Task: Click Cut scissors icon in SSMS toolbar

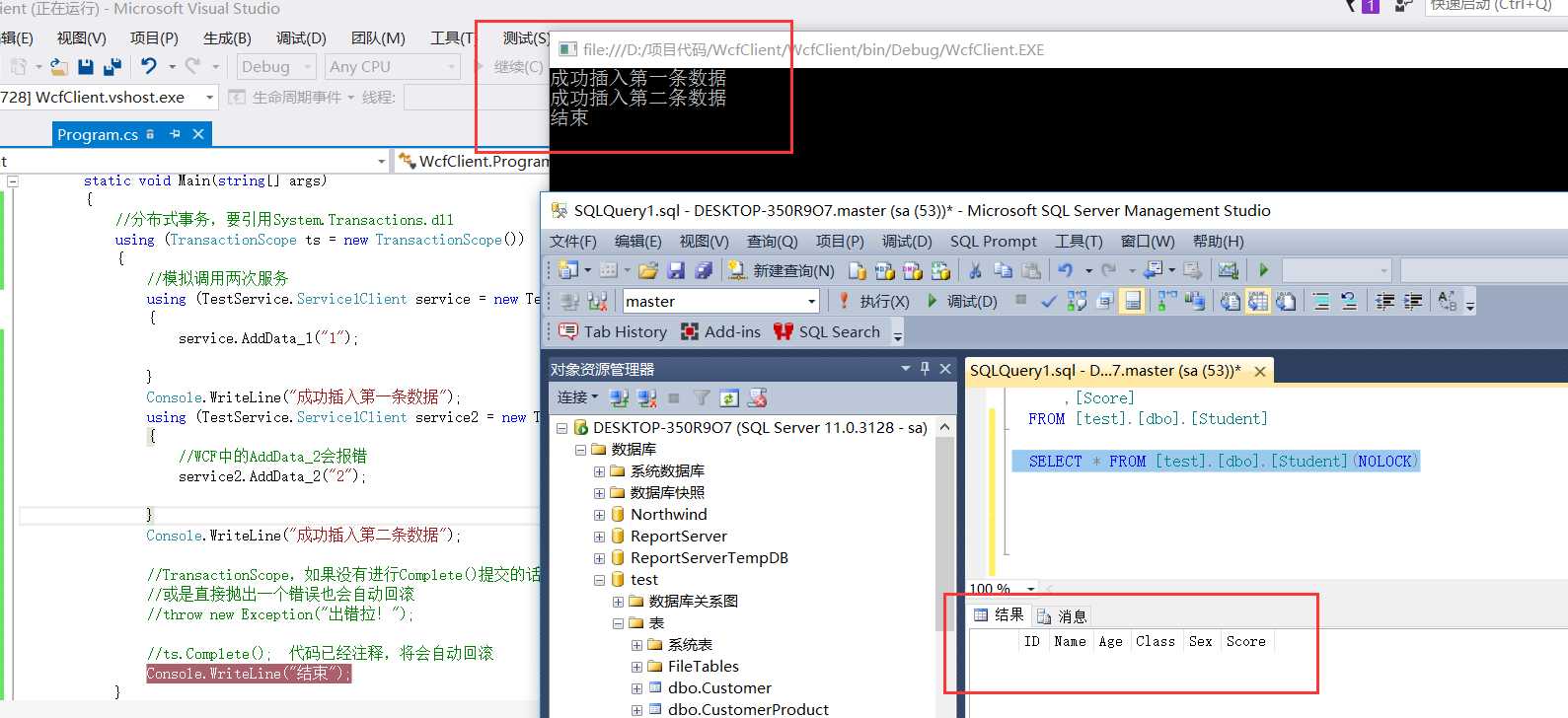Action: (975, 270)
